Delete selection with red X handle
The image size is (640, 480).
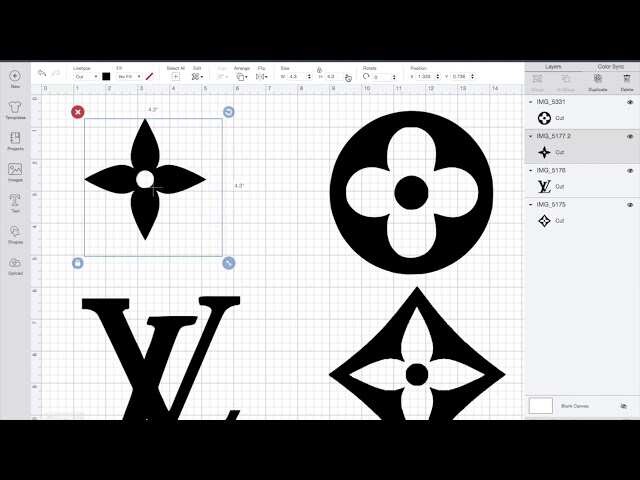78,112
